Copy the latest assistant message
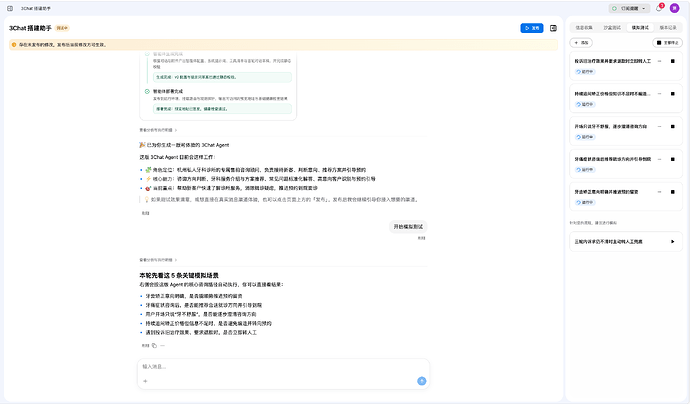690x404 pixels. pos(154,345)
